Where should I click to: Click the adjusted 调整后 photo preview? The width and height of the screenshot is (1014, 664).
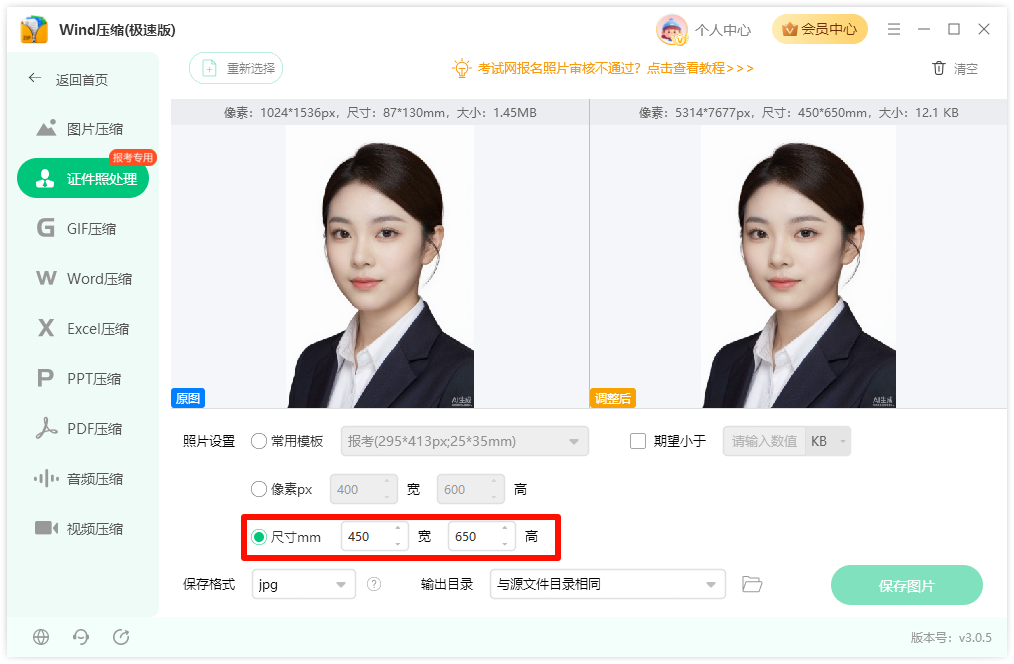[x=799, y=266]
